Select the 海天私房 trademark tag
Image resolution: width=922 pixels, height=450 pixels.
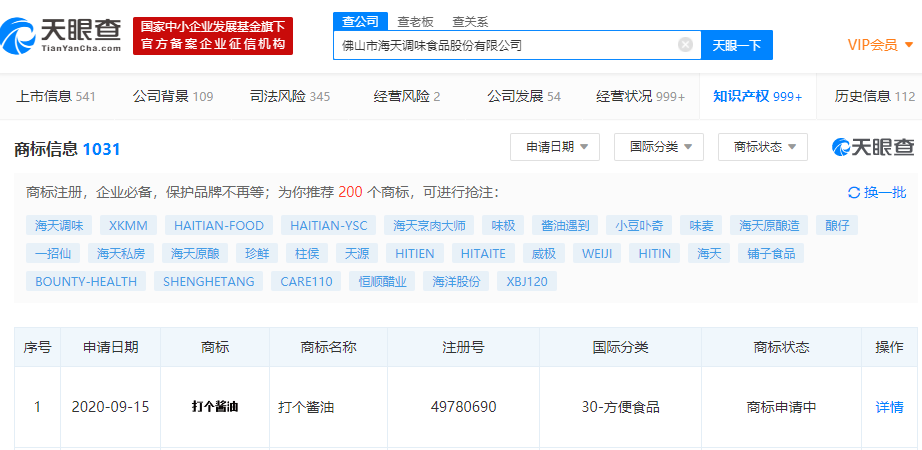(121, 254)
